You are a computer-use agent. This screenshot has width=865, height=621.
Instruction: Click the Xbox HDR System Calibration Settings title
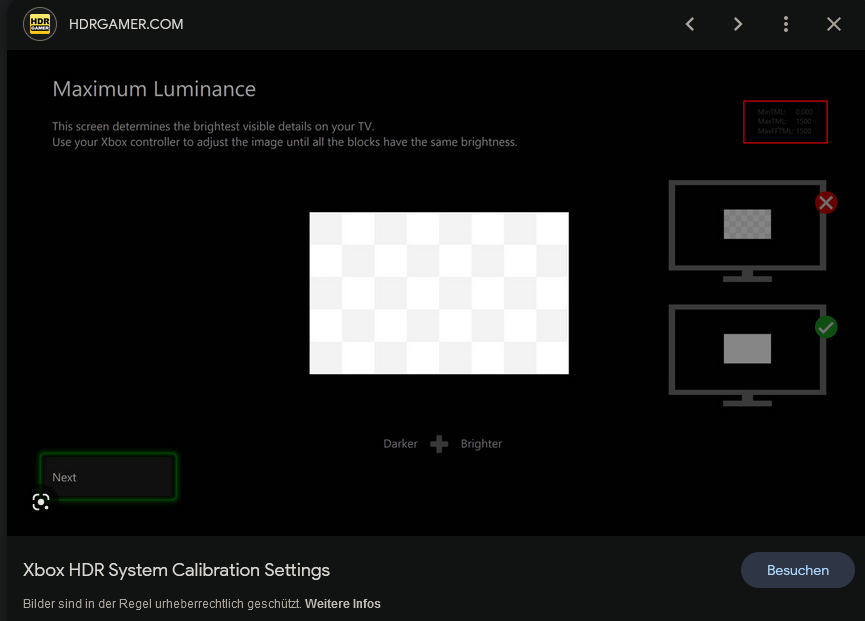pos(177,570)
